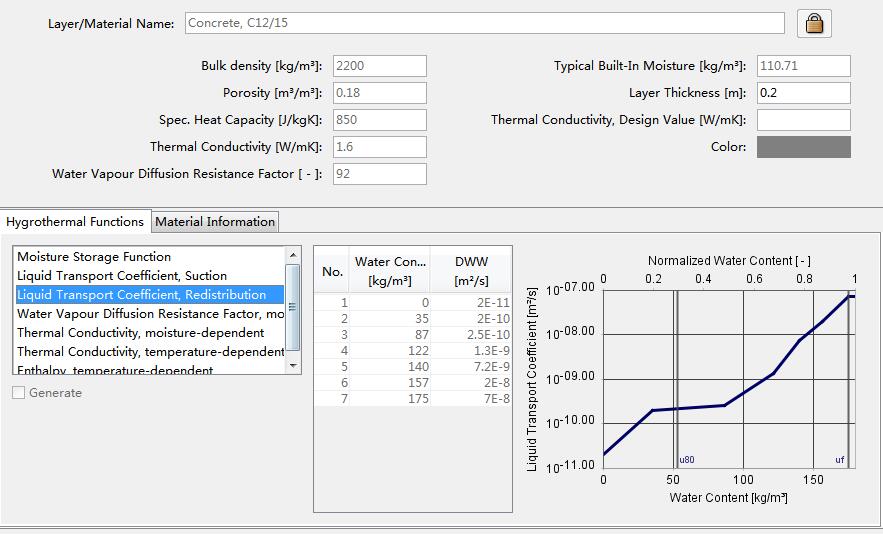Image resolution: width=883 pixels, height=534 pixels.
Task: Click DWW cell 2E-11
Action: click(x=471, y=302)
